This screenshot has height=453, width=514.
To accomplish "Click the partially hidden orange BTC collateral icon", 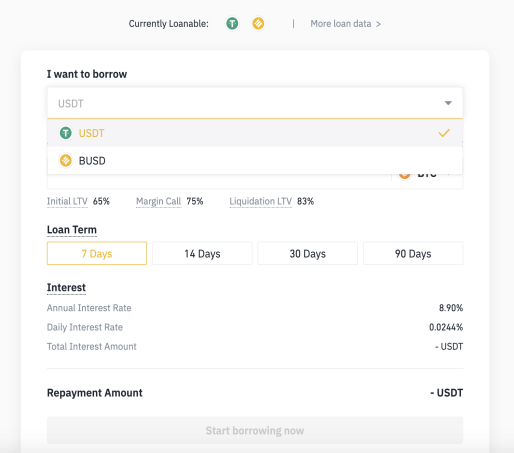I will pyautogui.click(x=404, y=176).
